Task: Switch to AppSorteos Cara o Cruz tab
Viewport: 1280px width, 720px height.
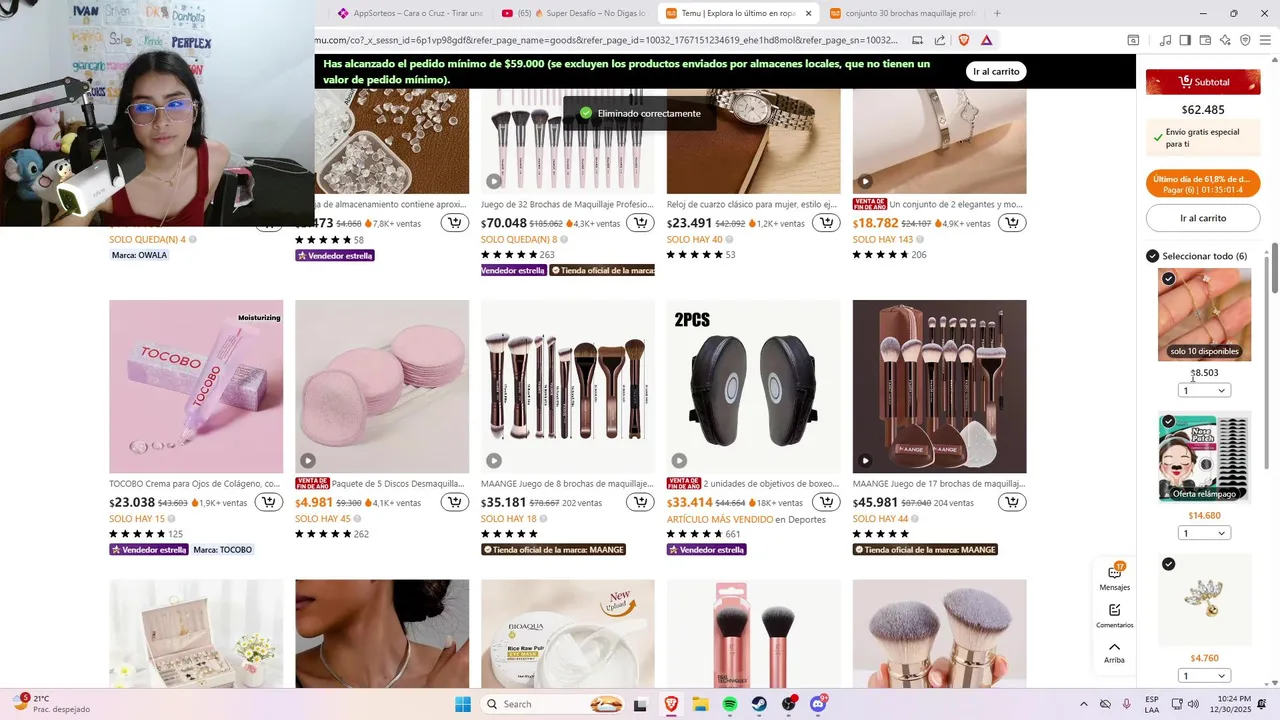Action: pyautogui.click(x=410, y=13)
